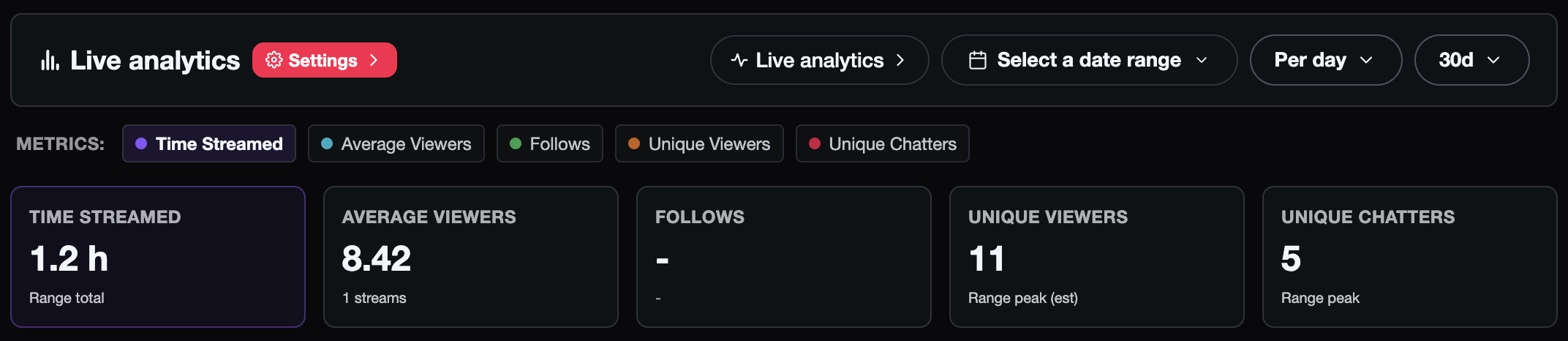The height and width of the screenshot is (341, 1568).
Task: Toggle the Unique Chatters metric chip
Action: [883, 143]
